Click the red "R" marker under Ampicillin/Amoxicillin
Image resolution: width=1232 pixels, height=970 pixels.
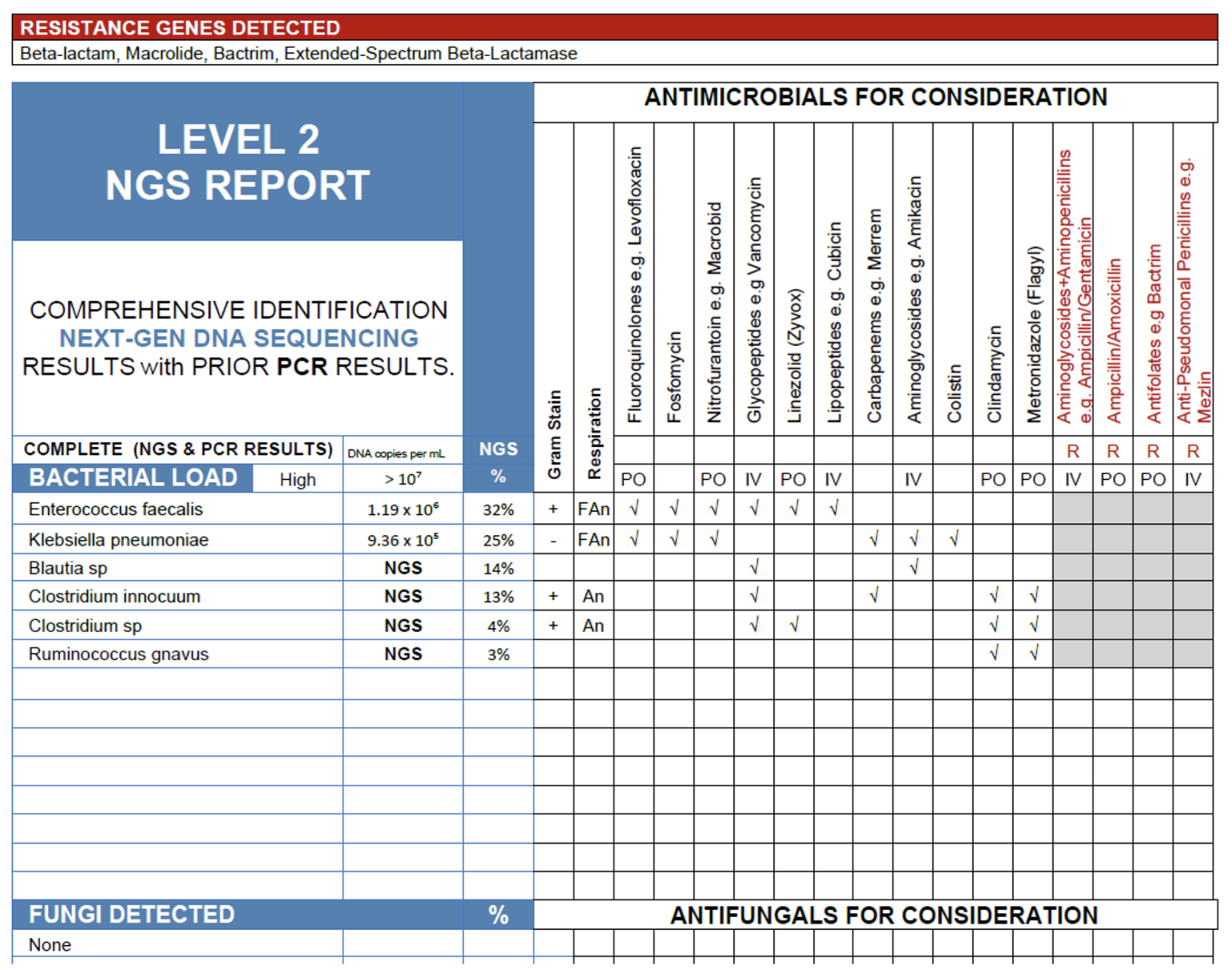(1112, 452)
